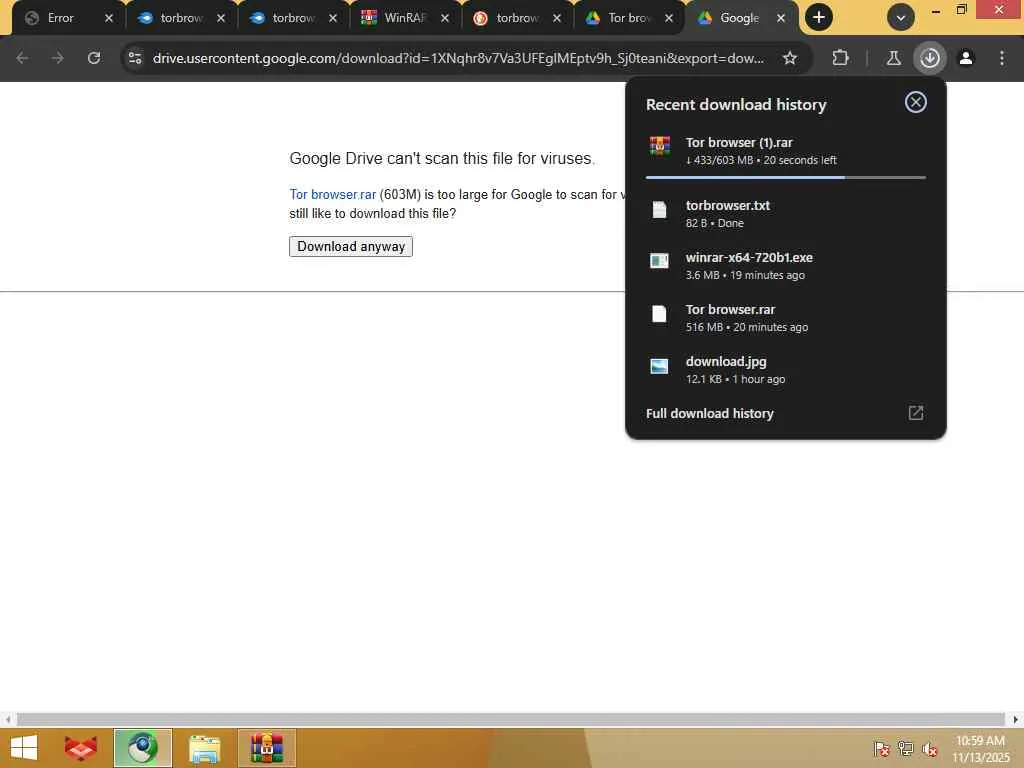Viewport: 1024px width, 768px height.
Task: Click Full download history
Action: pyautogui.click(x=709, y=413)
